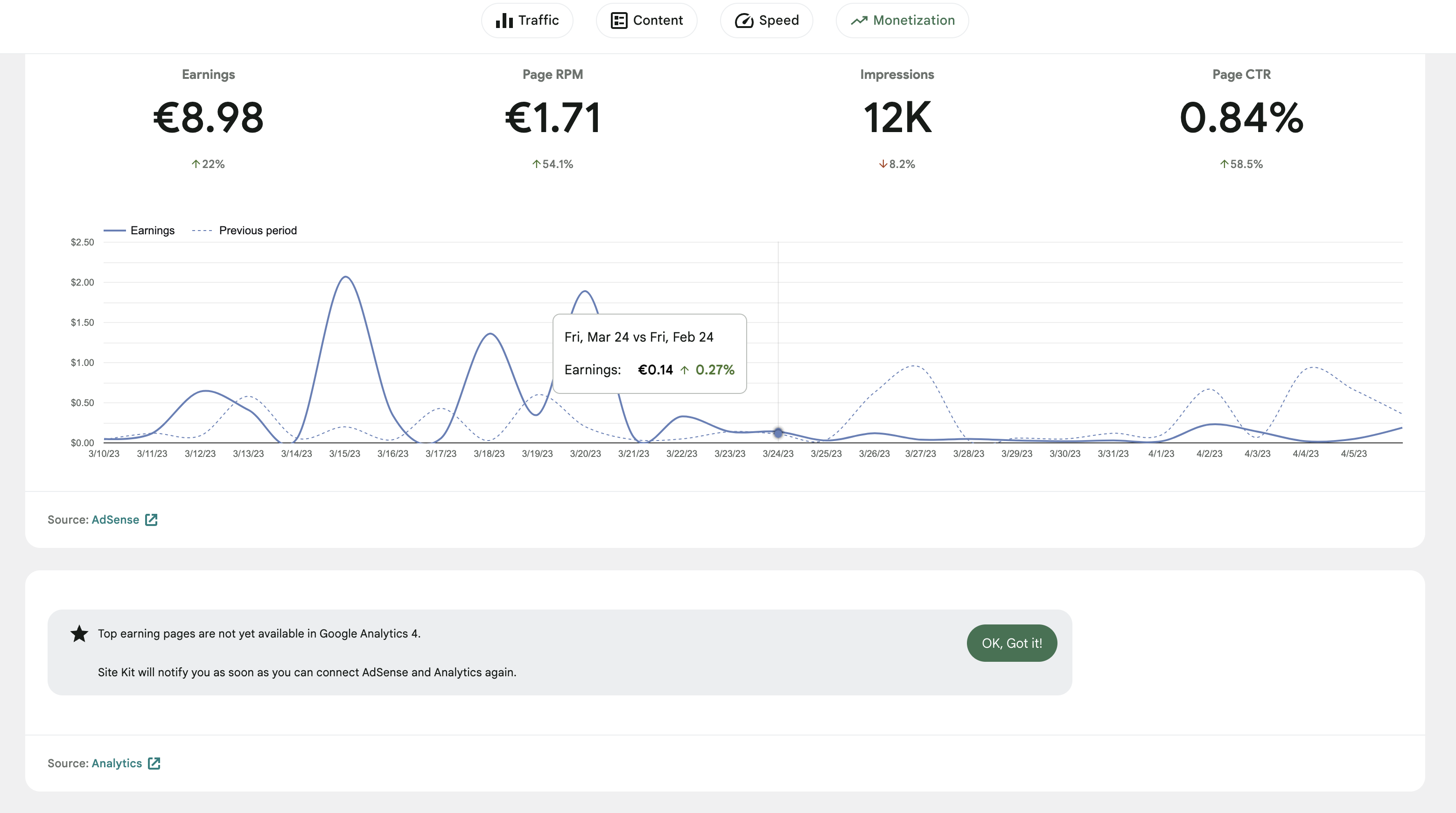Screen dimensions: 1456x813
Task: Click the 3/15/23 date axis label
Action: pyautogui.click(x=344, y=454)
